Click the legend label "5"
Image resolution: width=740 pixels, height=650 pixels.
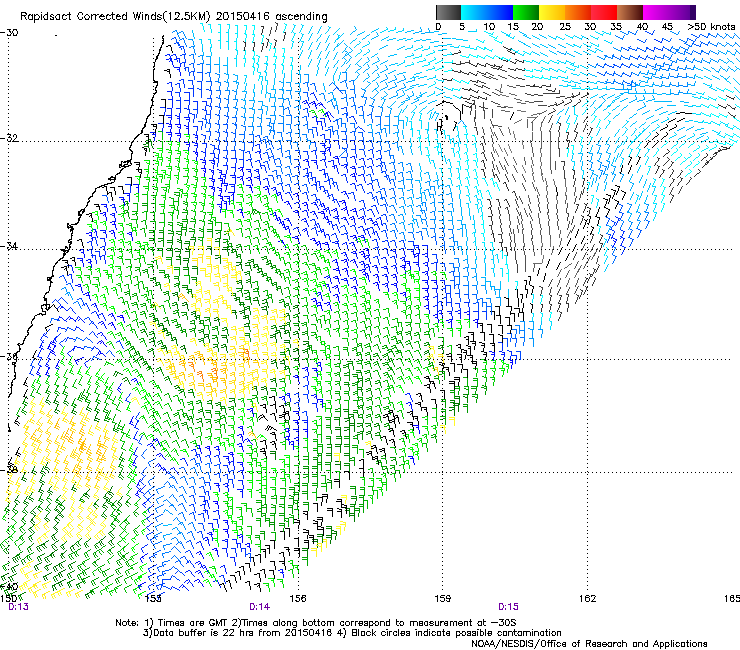tap(462, 27)
